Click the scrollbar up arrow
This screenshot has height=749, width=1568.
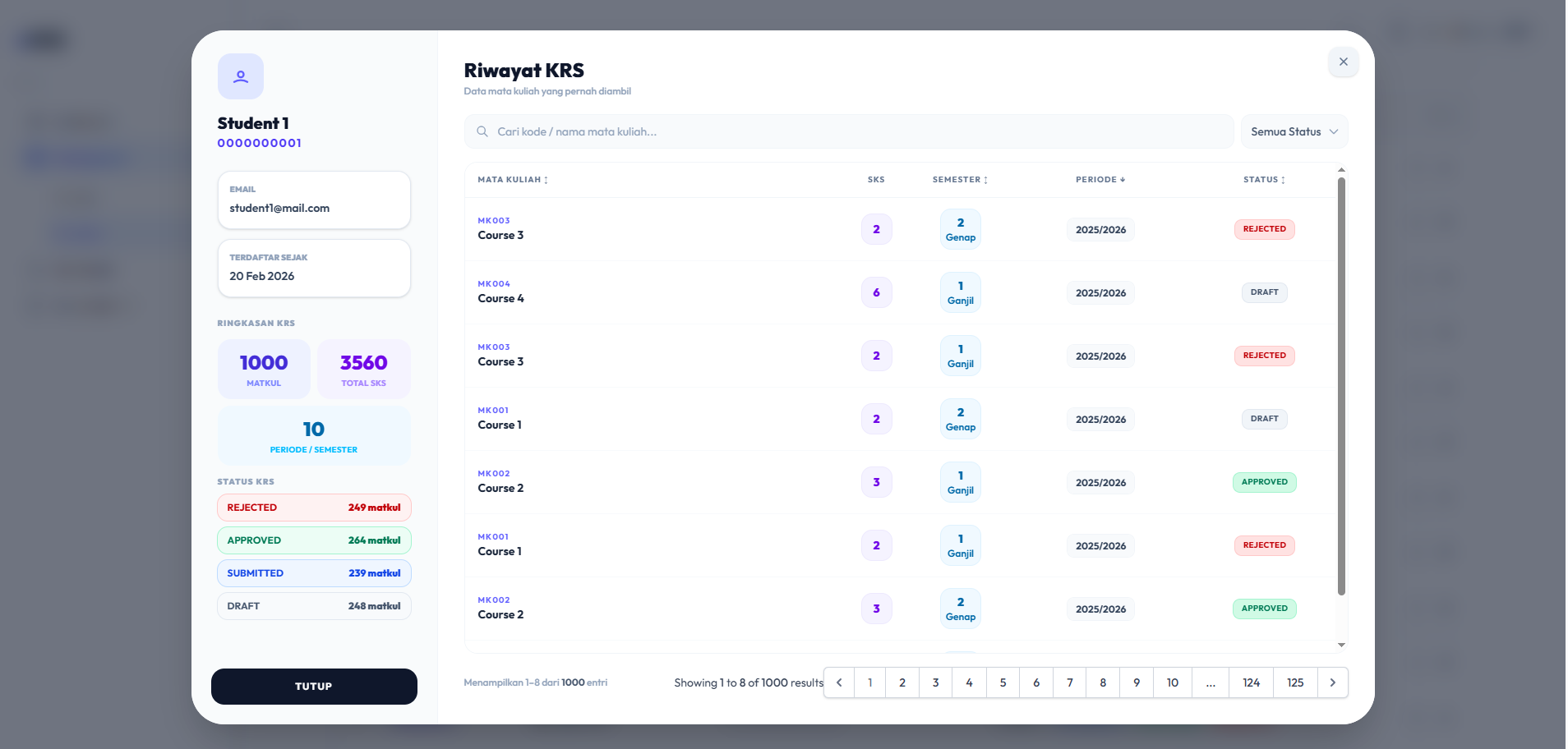[1341, 170]
